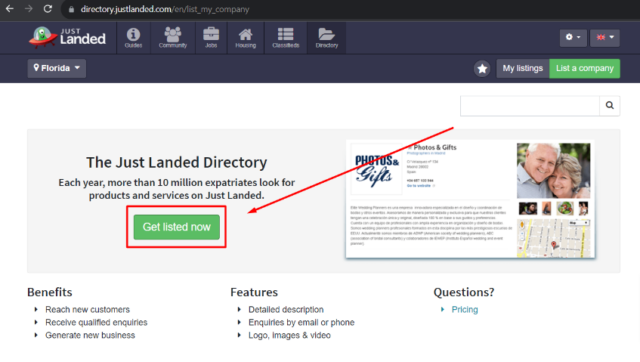
Task: Open the Community section
Action: click(x=173, y=38)
